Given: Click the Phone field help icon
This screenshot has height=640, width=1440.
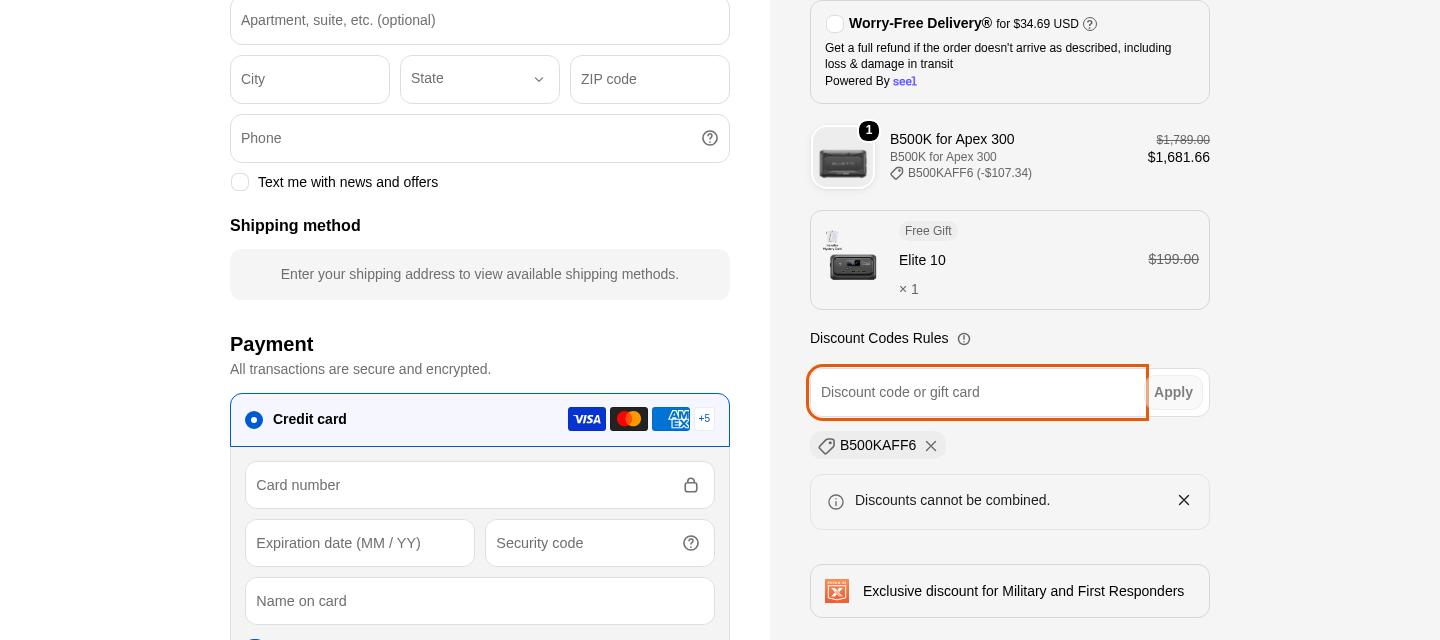Looking at the screenshot, I should click(x=710, y=138).
